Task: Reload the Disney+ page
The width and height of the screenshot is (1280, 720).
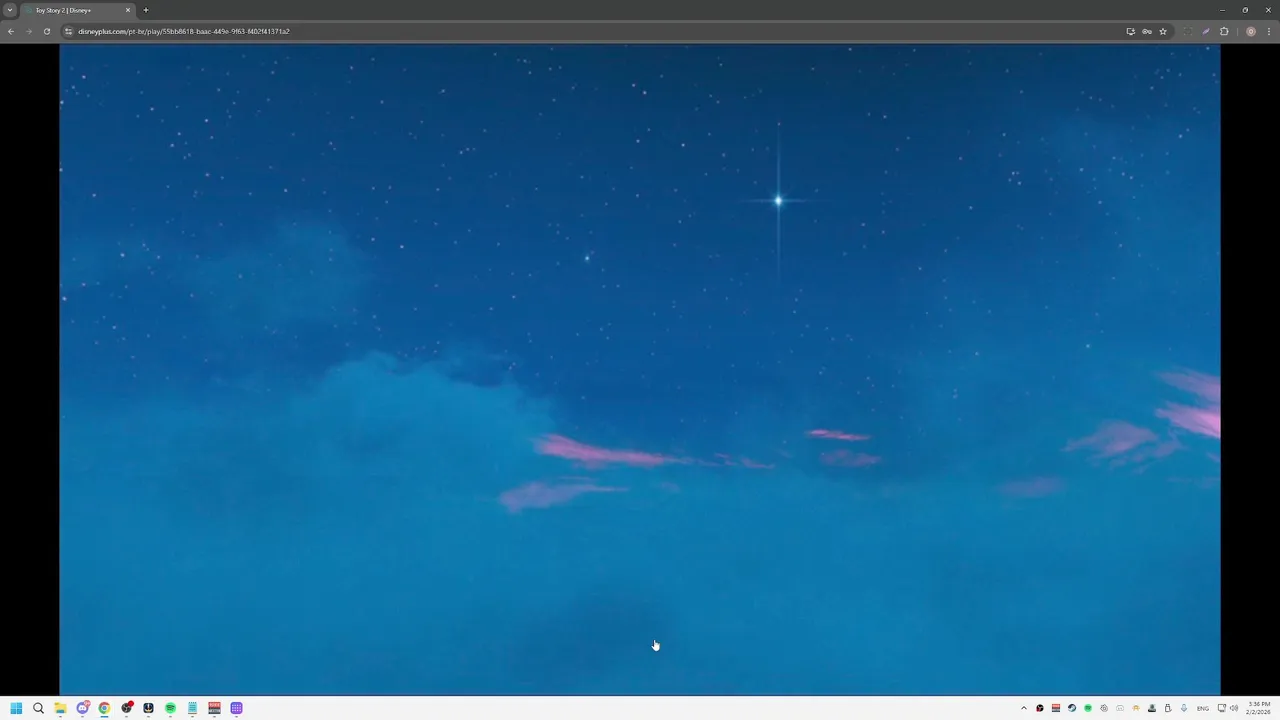Action: point(46,31)
